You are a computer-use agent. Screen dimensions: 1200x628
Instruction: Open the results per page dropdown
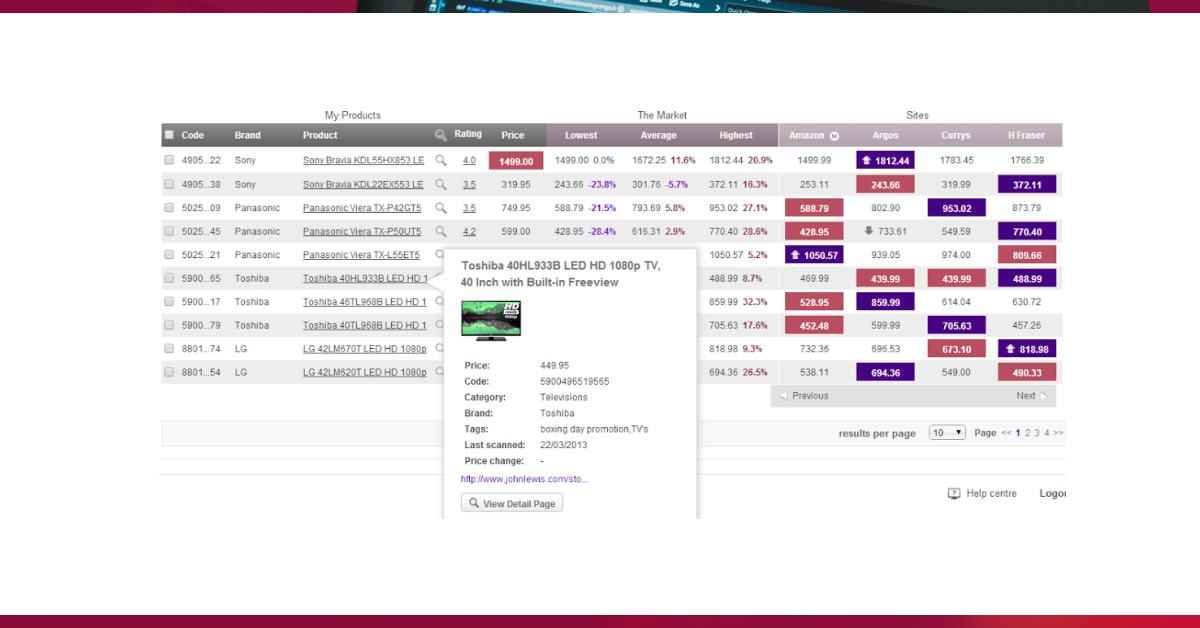click(x=947, y=433)
